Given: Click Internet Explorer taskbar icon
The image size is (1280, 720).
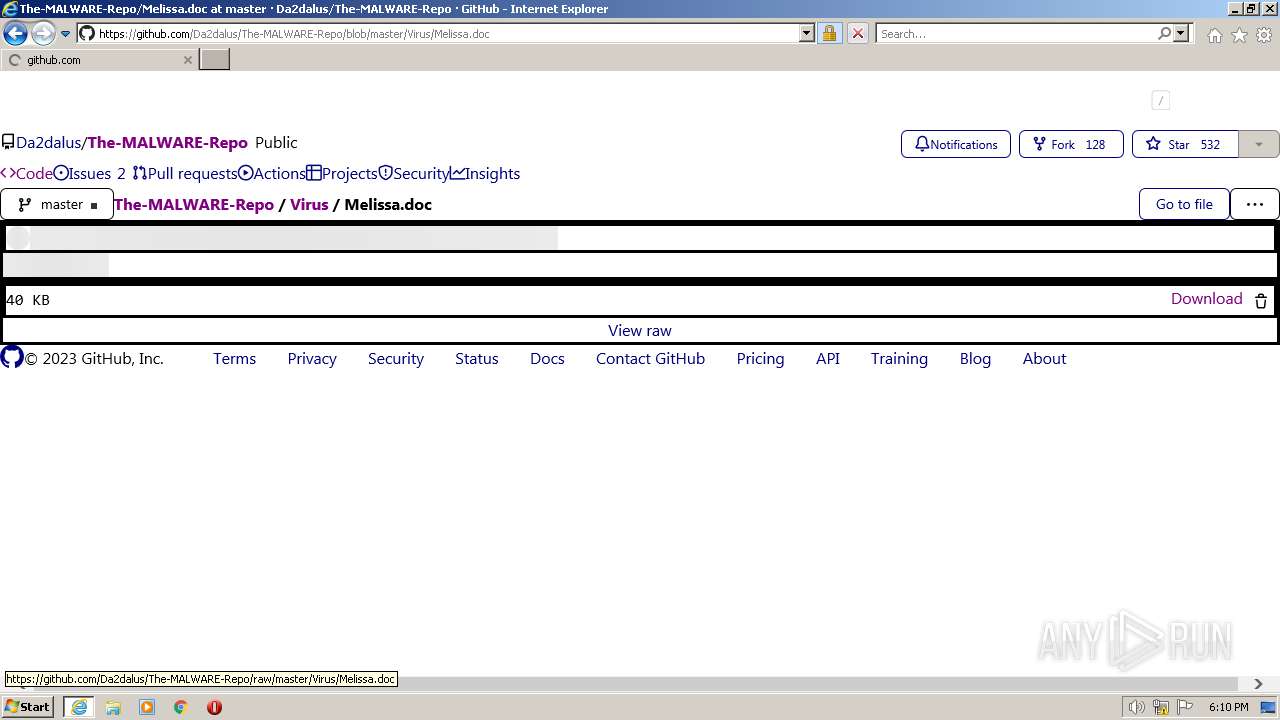Looking at the screenshot, I should coord(79,707).
